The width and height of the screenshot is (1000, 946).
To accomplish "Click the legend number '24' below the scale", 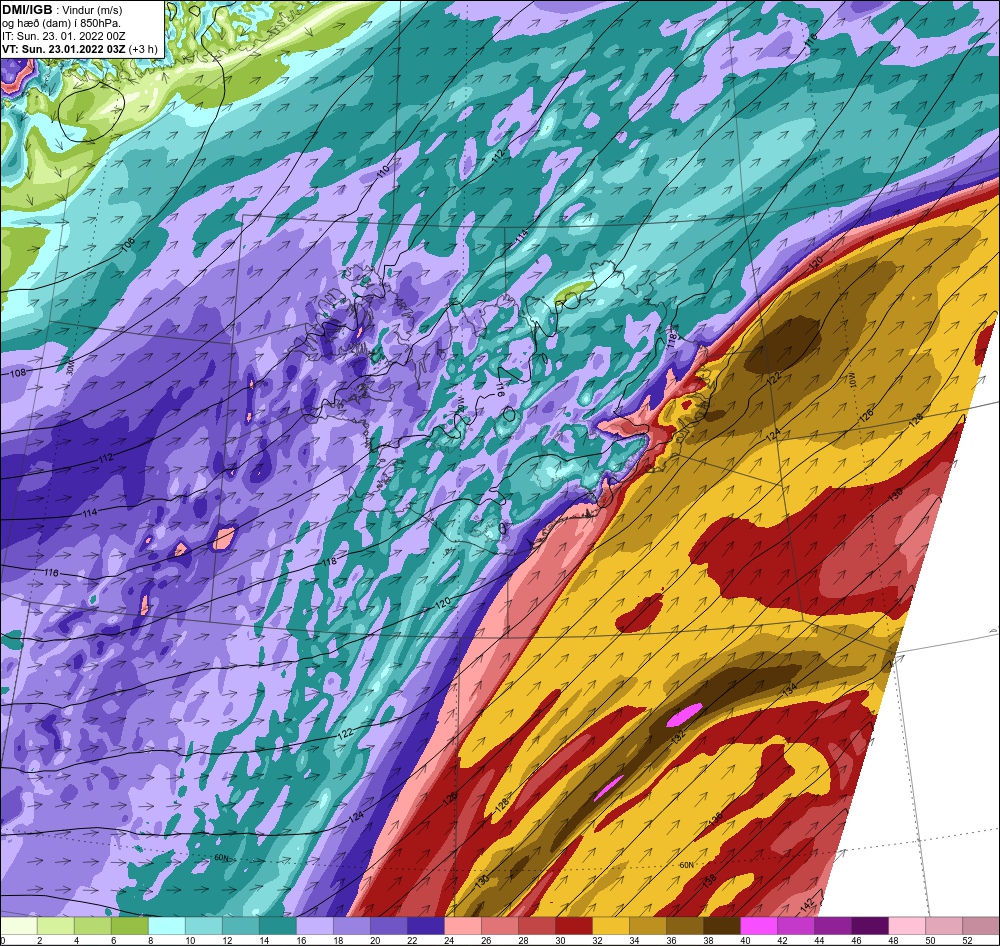I will coord(449,940).
